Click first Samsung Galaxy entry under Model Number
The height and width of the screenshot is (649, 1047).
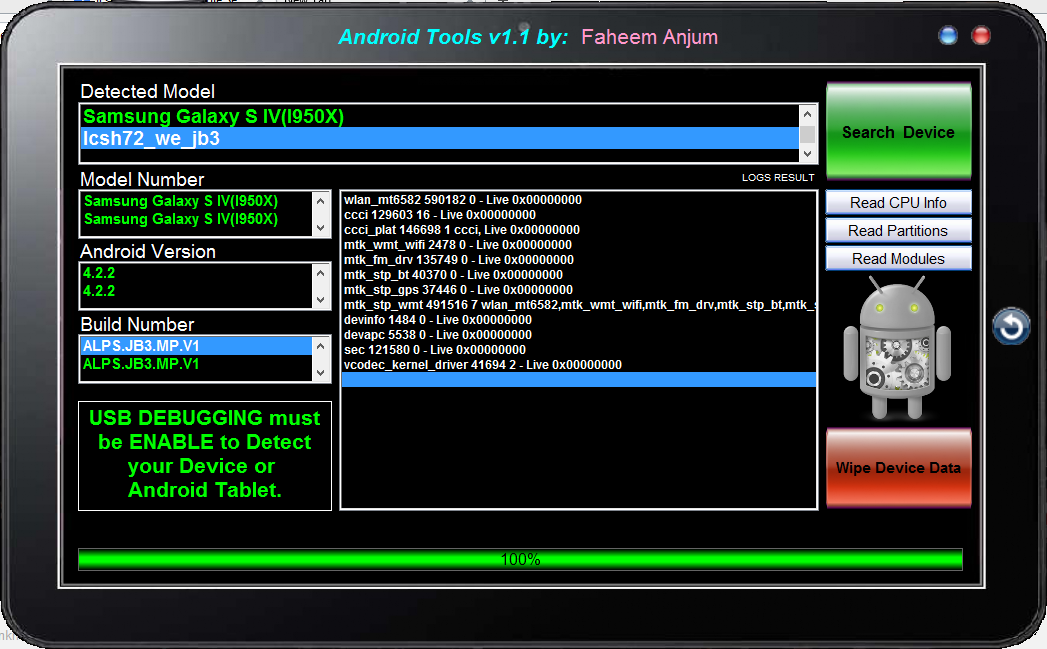click(196, 201)
